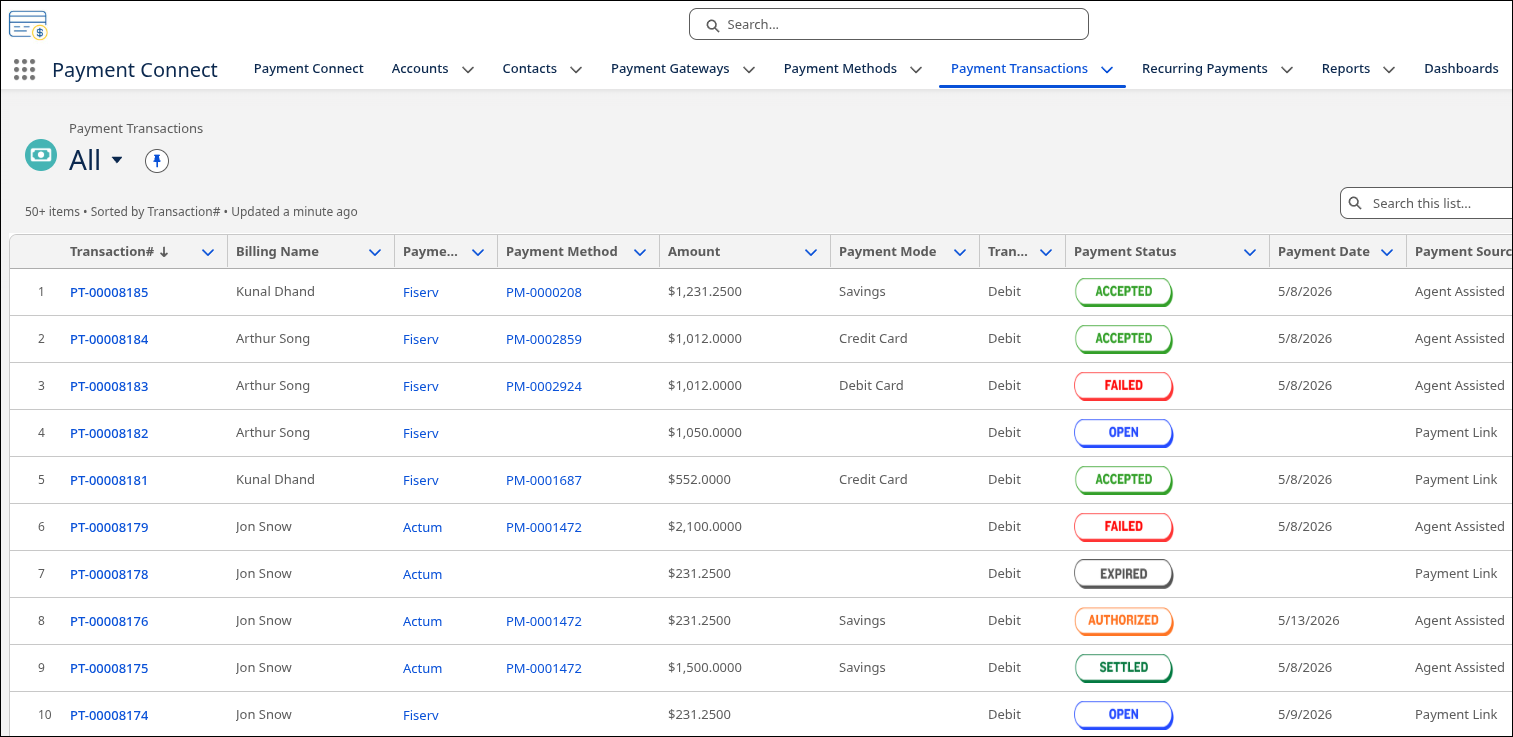
Task: Open transaction PT-00008174
Action: click(109, 716)
